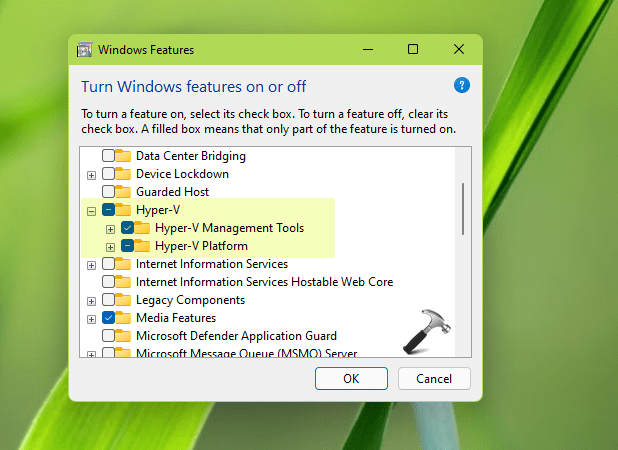
Task: Expand Internet Information Services node
Action: pos(91,265)
